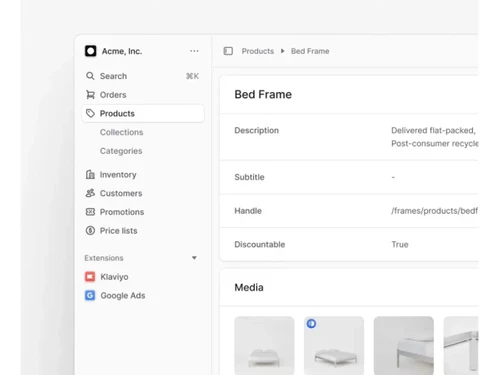The height and width of the screenshot is (375, 500).
Task: Open the third media thumbnail of bed corner
Action: 404,345
